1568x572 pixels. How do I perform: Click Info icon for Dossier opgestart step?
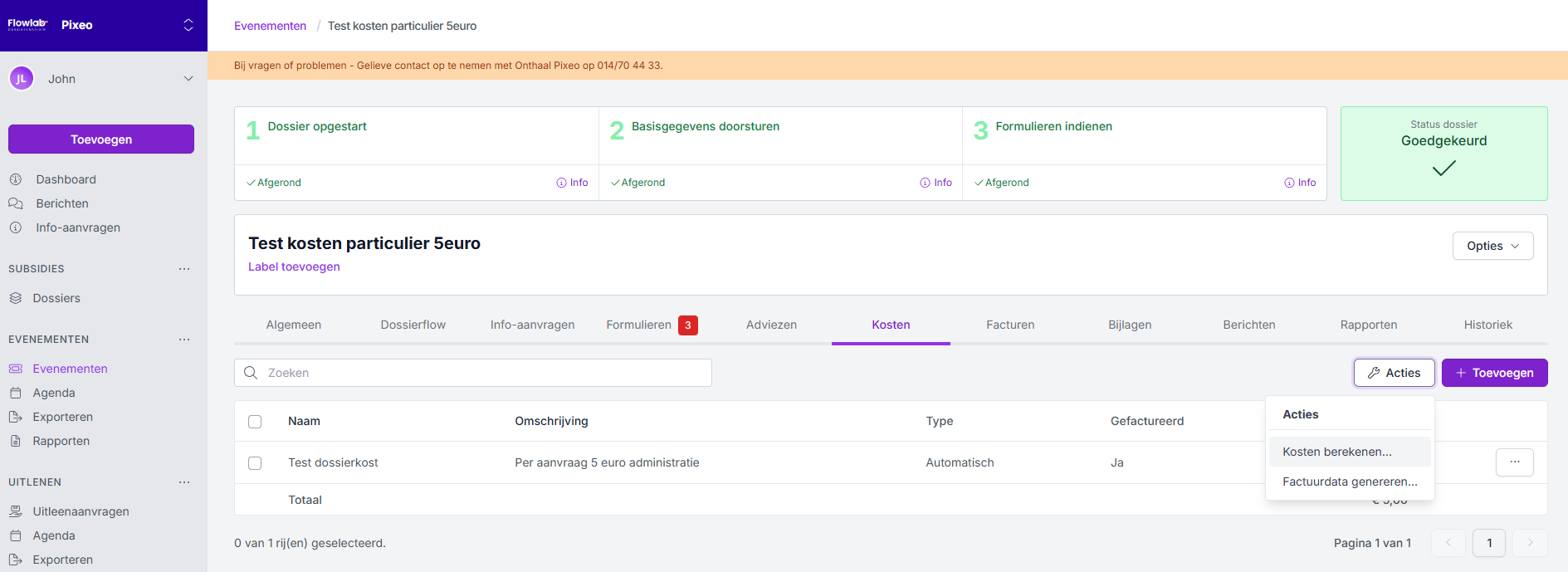point(562,183)
